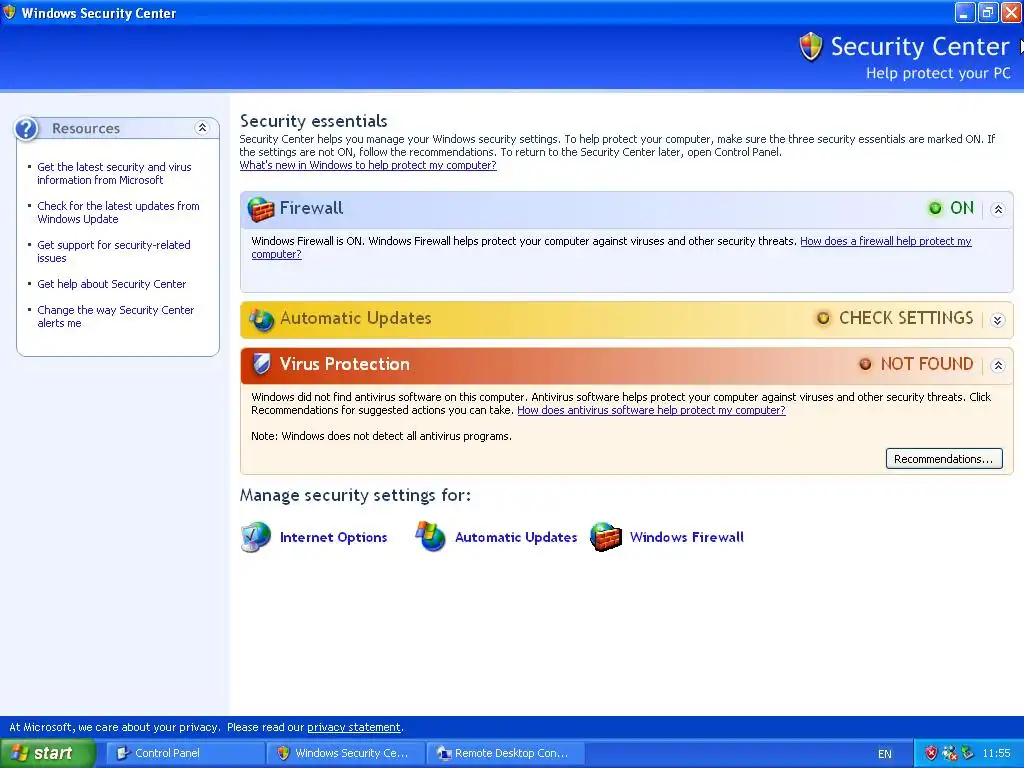Minimize the Windows Security Center window
This screenshot has width=1024, height=768.
click(965, 12)
